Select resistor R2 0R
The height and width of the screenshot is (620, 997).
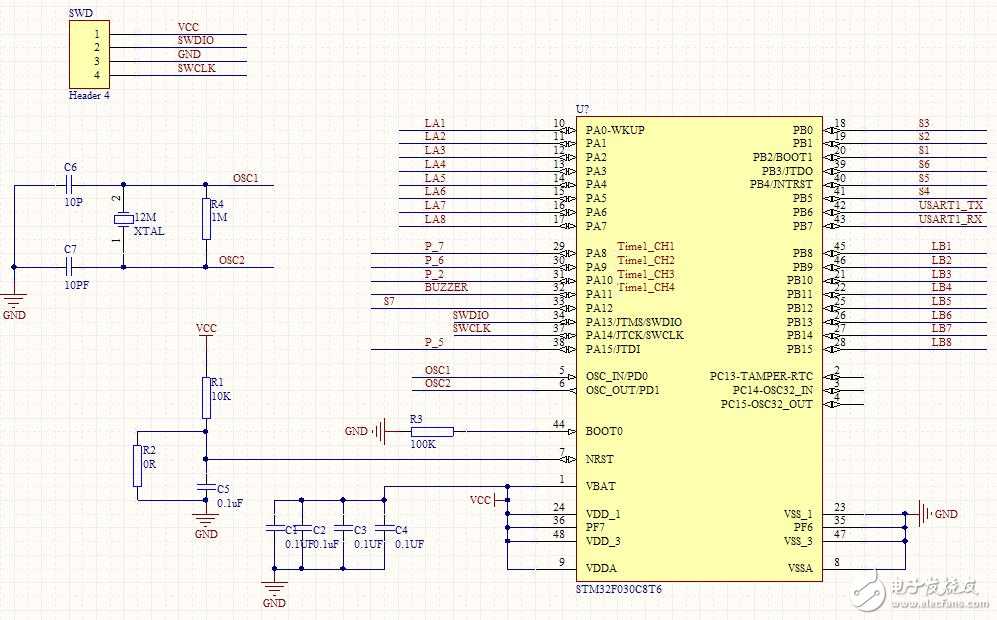(137, 466)
